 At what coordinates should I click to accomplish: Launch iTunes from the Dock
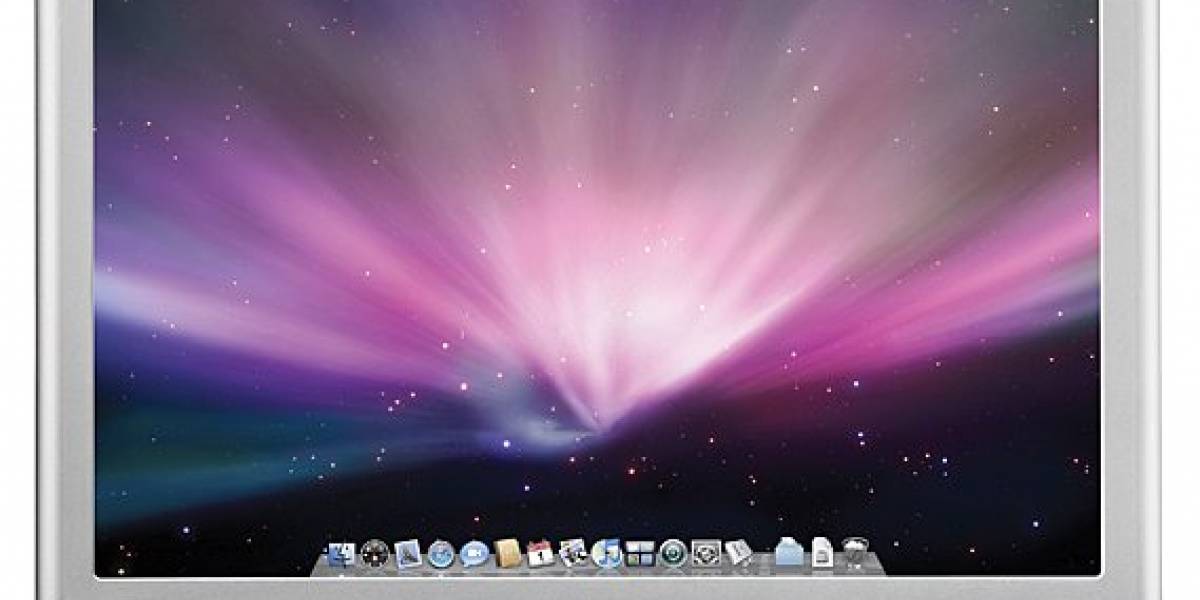coord(606,552)
